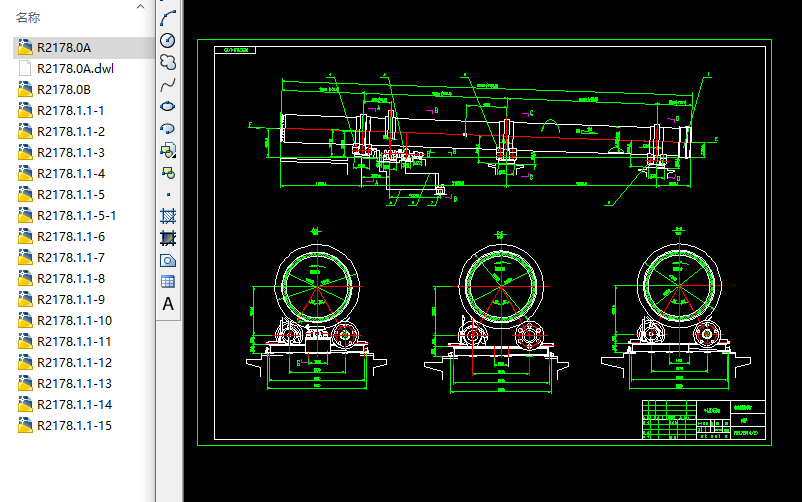802x502 pixels.
Task: Select the R2178.0A.dwl file
Action: pyautogui.click(x=75, y=68)
